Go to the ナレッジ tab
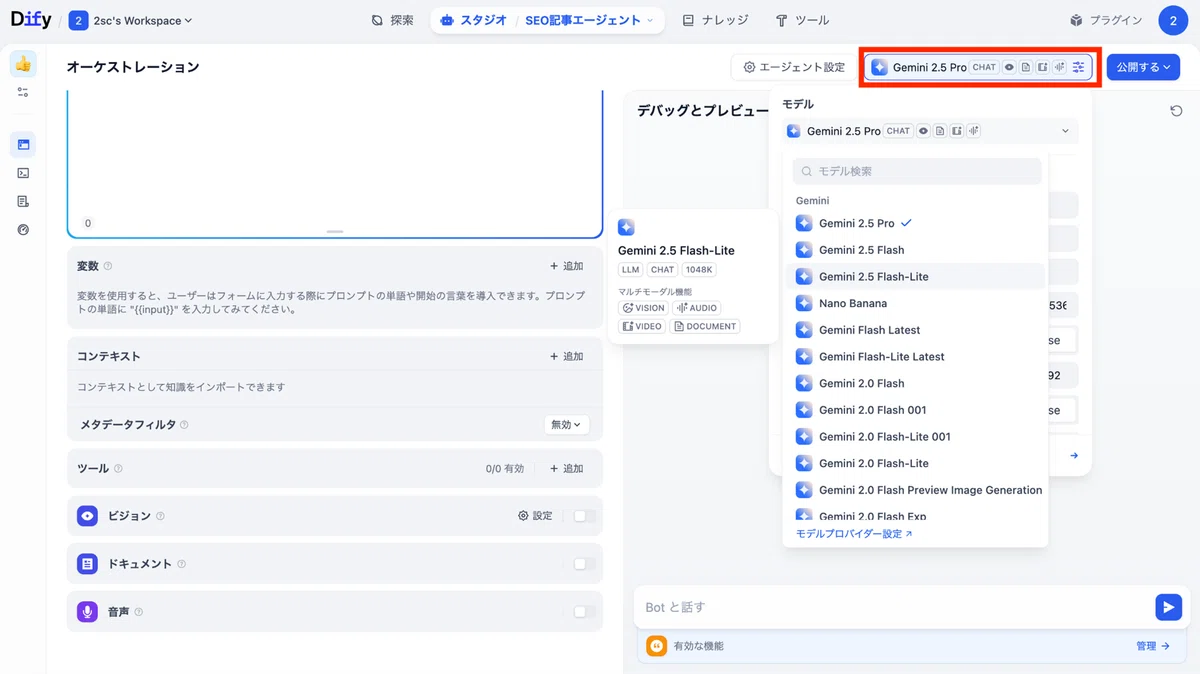Screen dimensions: 1200x674 (x=715, y=20)
